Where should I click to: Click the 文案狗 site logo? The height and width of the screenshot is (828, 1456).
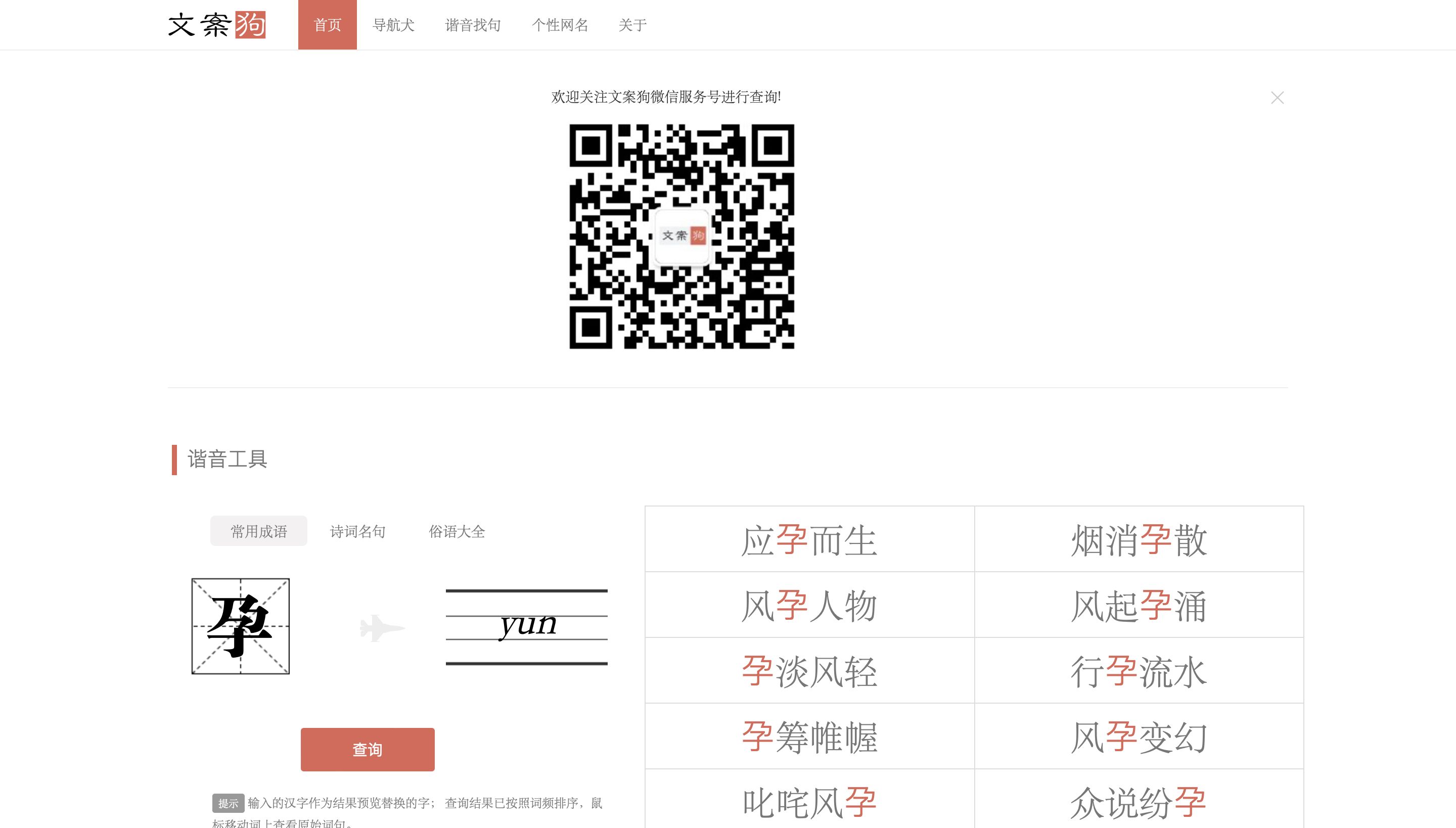[x=217, y=25]
